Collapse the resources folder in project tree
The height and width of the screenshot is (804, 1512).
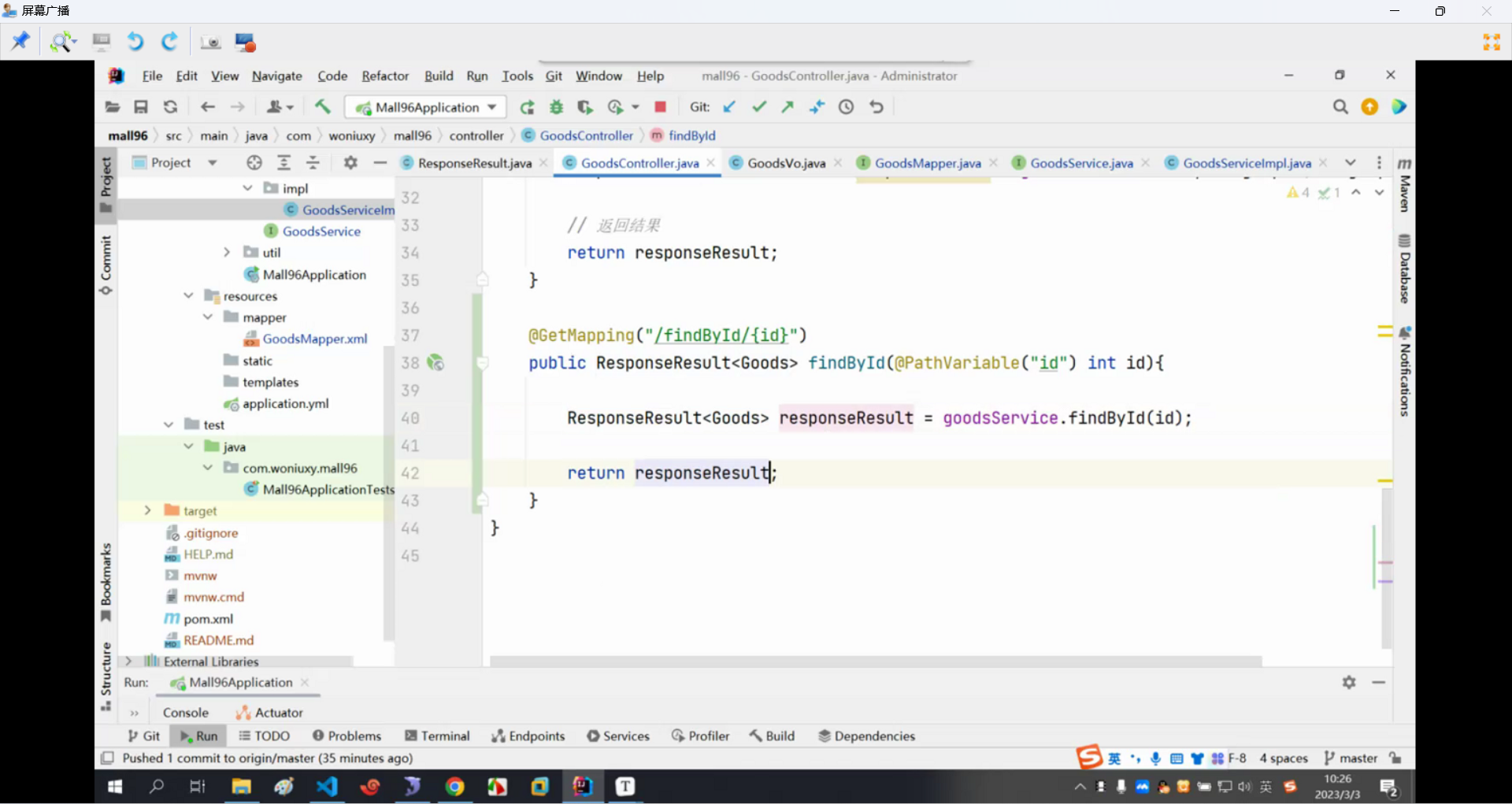pyautogui.click(x=188, y=296)
